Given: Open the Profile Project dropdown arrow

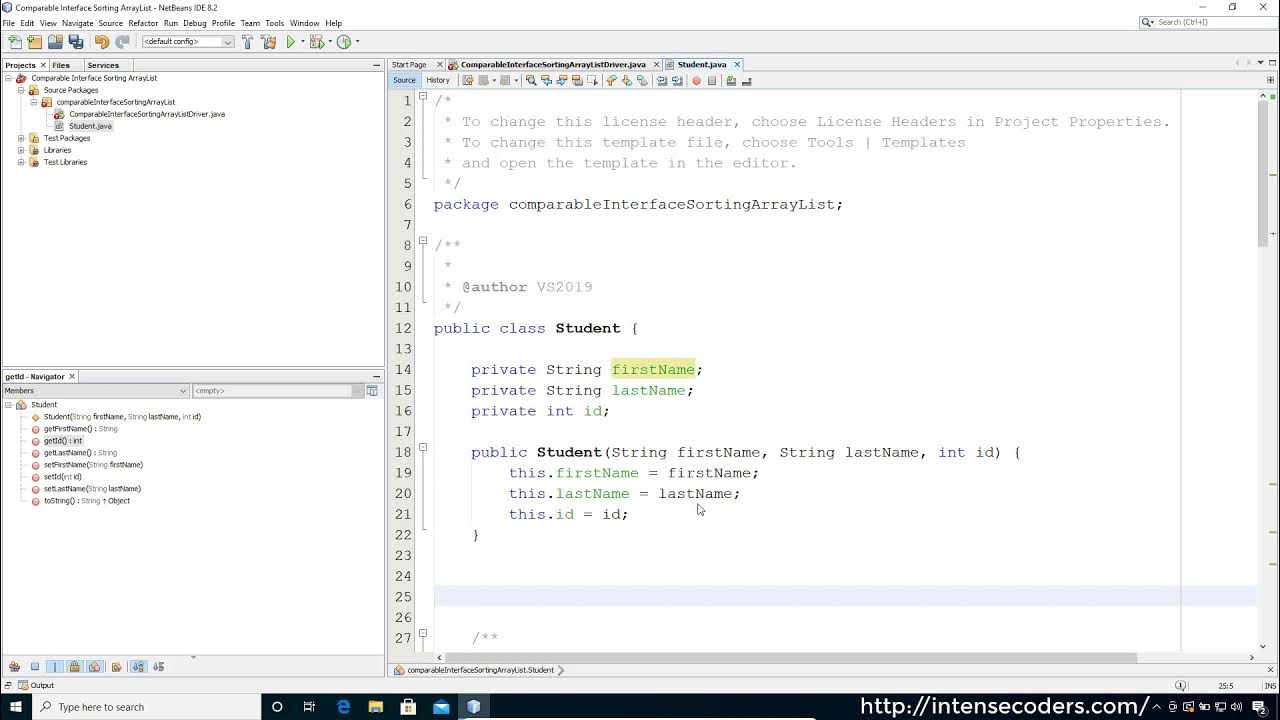Looking at the screenshot, I should [356, 42].
